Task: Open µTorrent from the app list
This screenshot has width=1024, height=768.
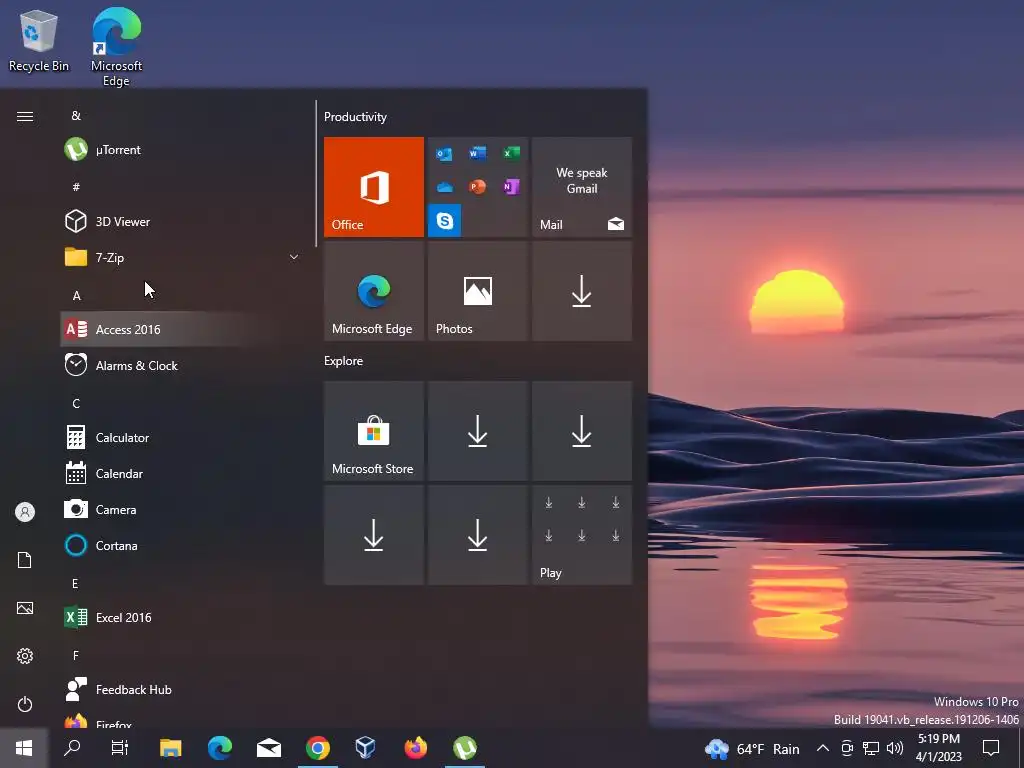Action: (x=180, y=150)
